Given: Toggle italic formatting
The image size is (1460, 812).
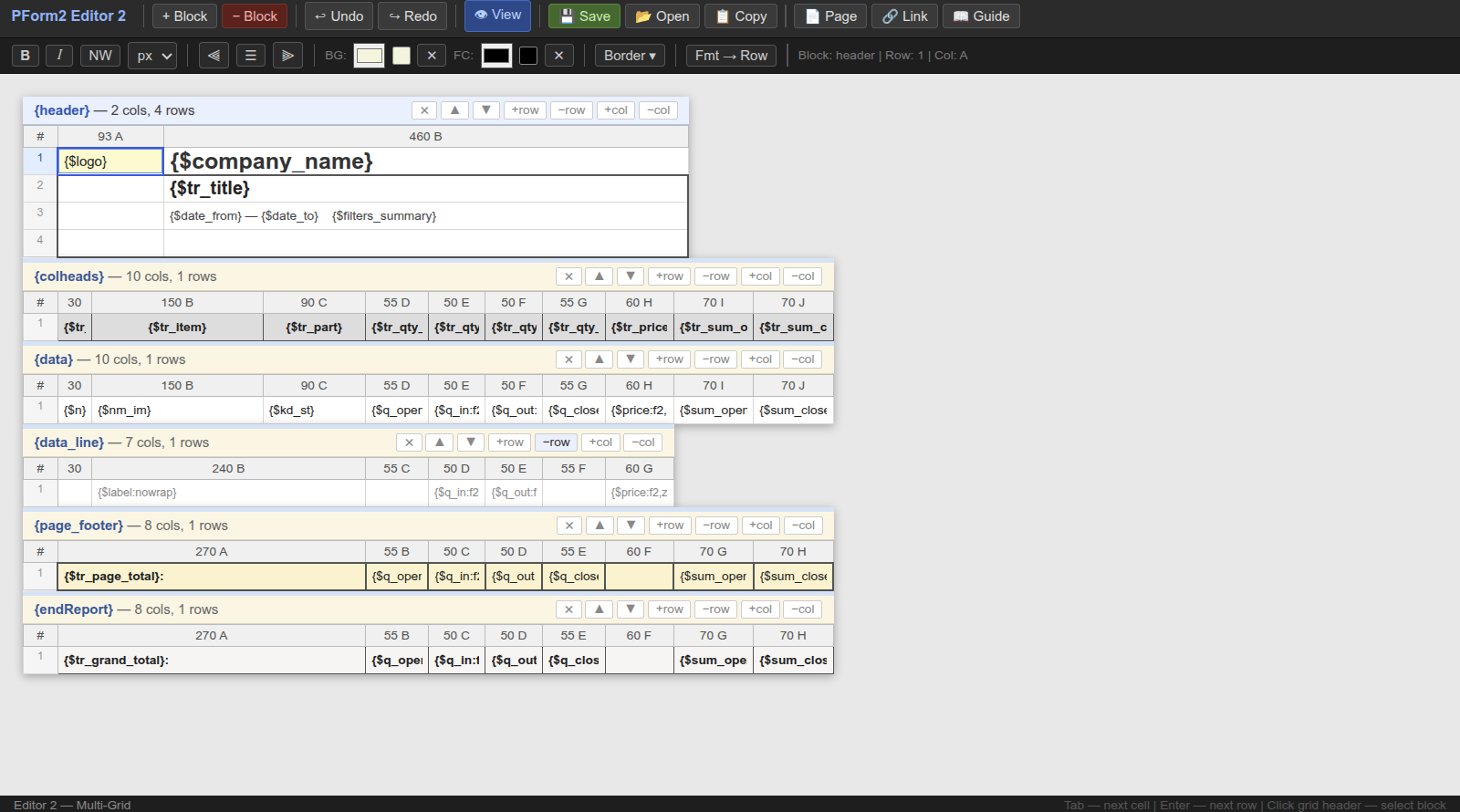Looking at the screenshot, I should [59, 56].
